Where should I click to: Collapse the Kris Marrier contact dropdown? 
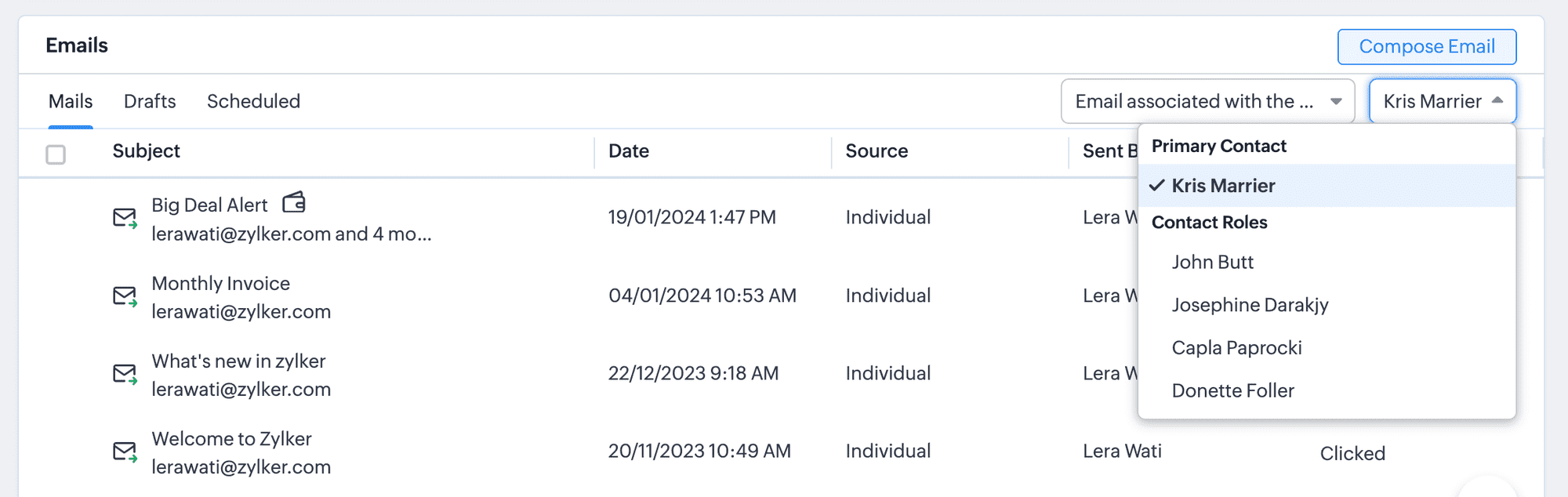click(1443, 101)
